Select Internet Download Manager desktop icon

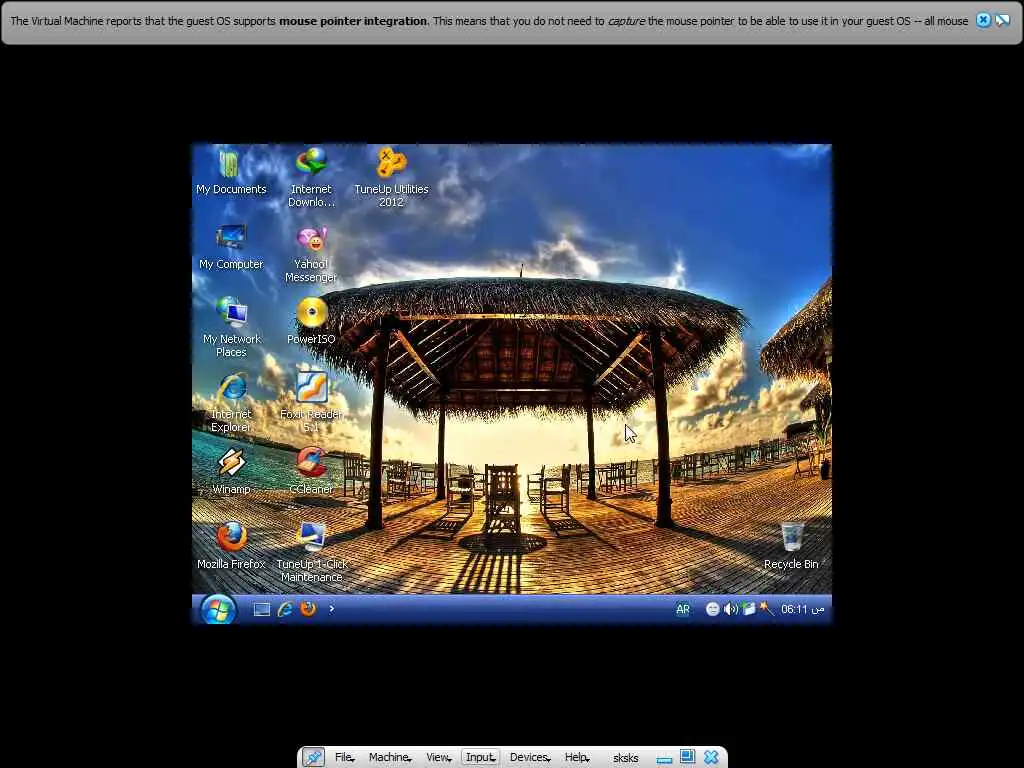point(311,178)
